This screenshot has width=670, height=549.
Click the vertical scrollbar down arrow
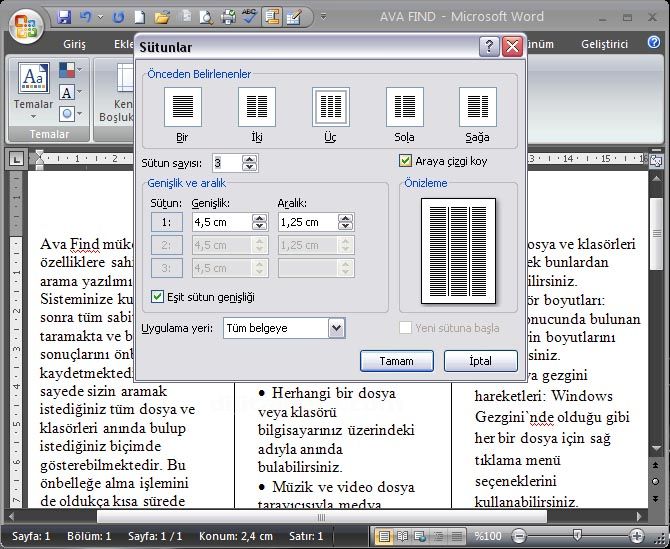point(656,447)
